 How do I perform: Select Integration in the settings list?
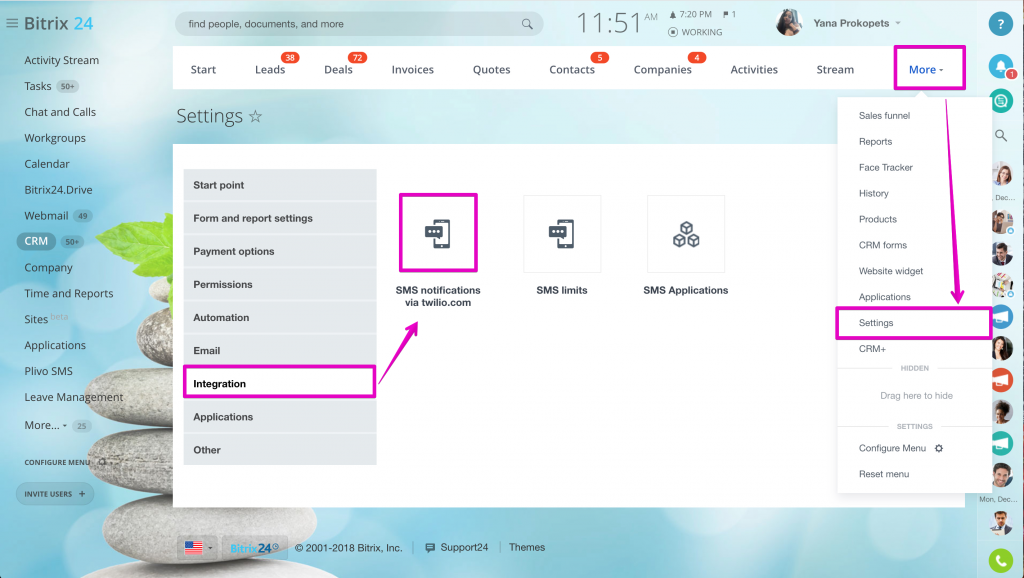tap(280, 383)
